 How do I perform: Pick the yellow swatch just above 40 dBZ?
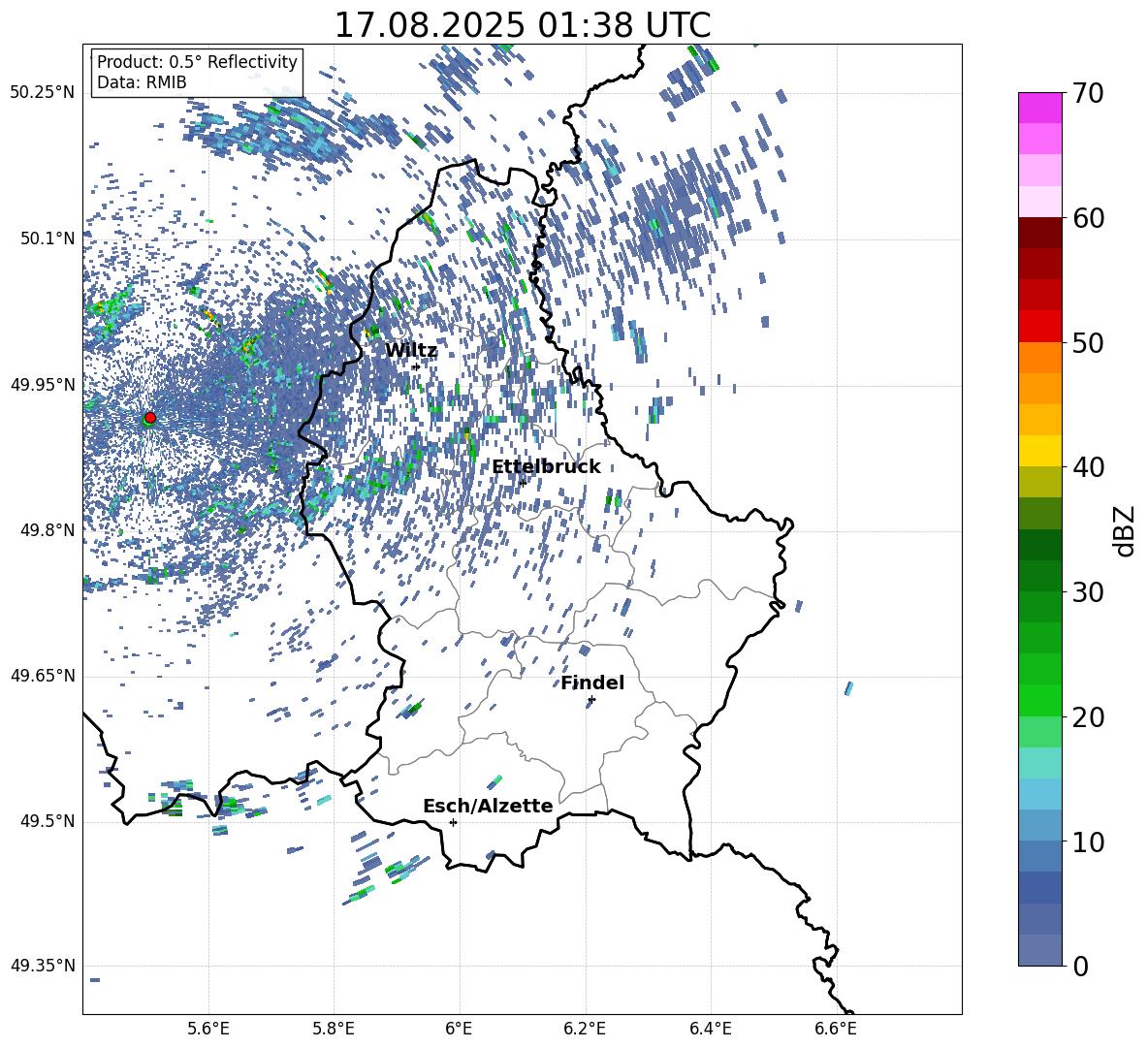tap(1039, 451)
